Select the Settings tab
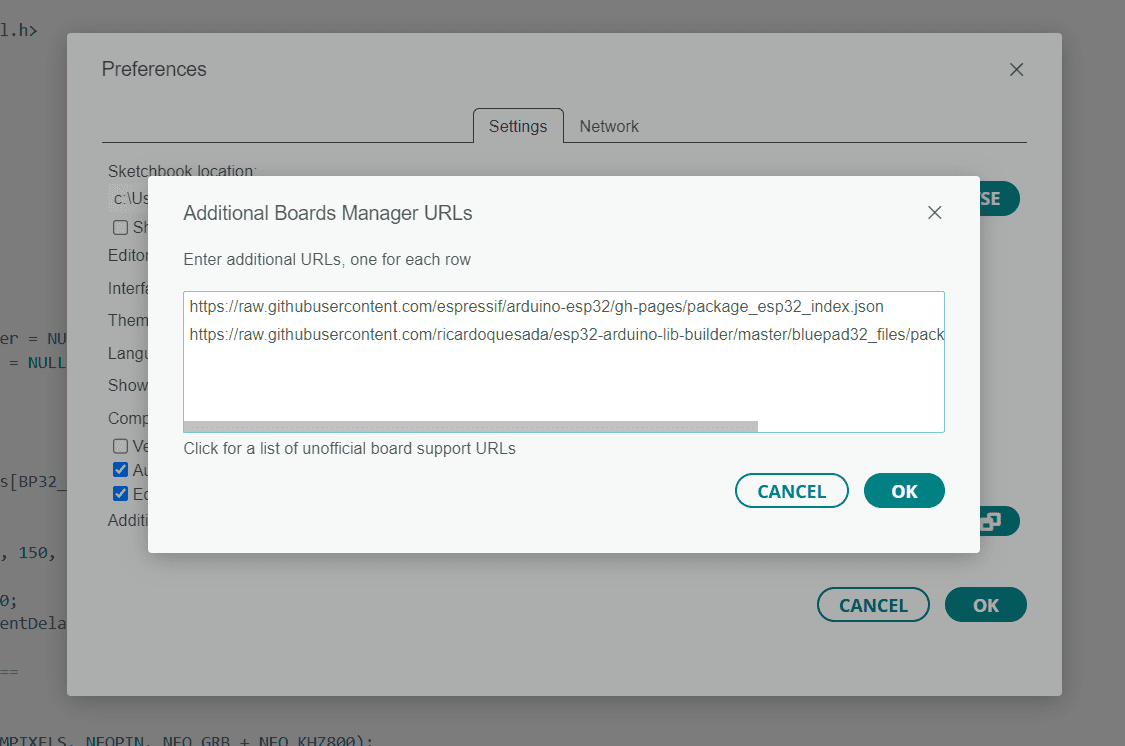 click(517, 126)
